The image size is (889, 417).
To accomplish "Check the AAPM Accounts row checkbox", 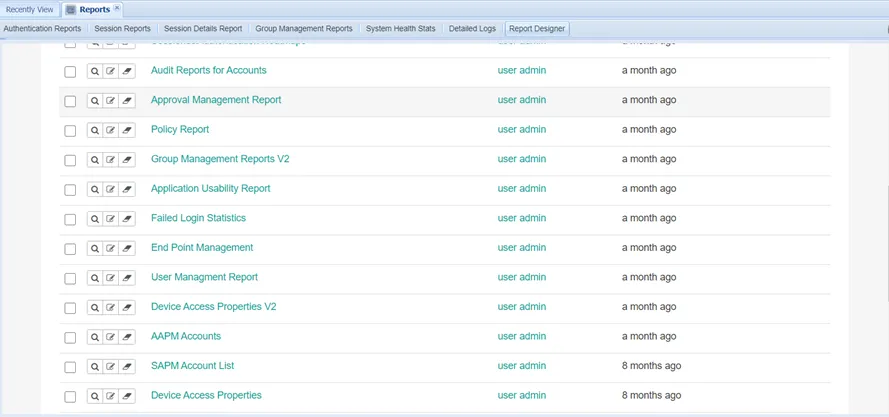I will 70,338.
